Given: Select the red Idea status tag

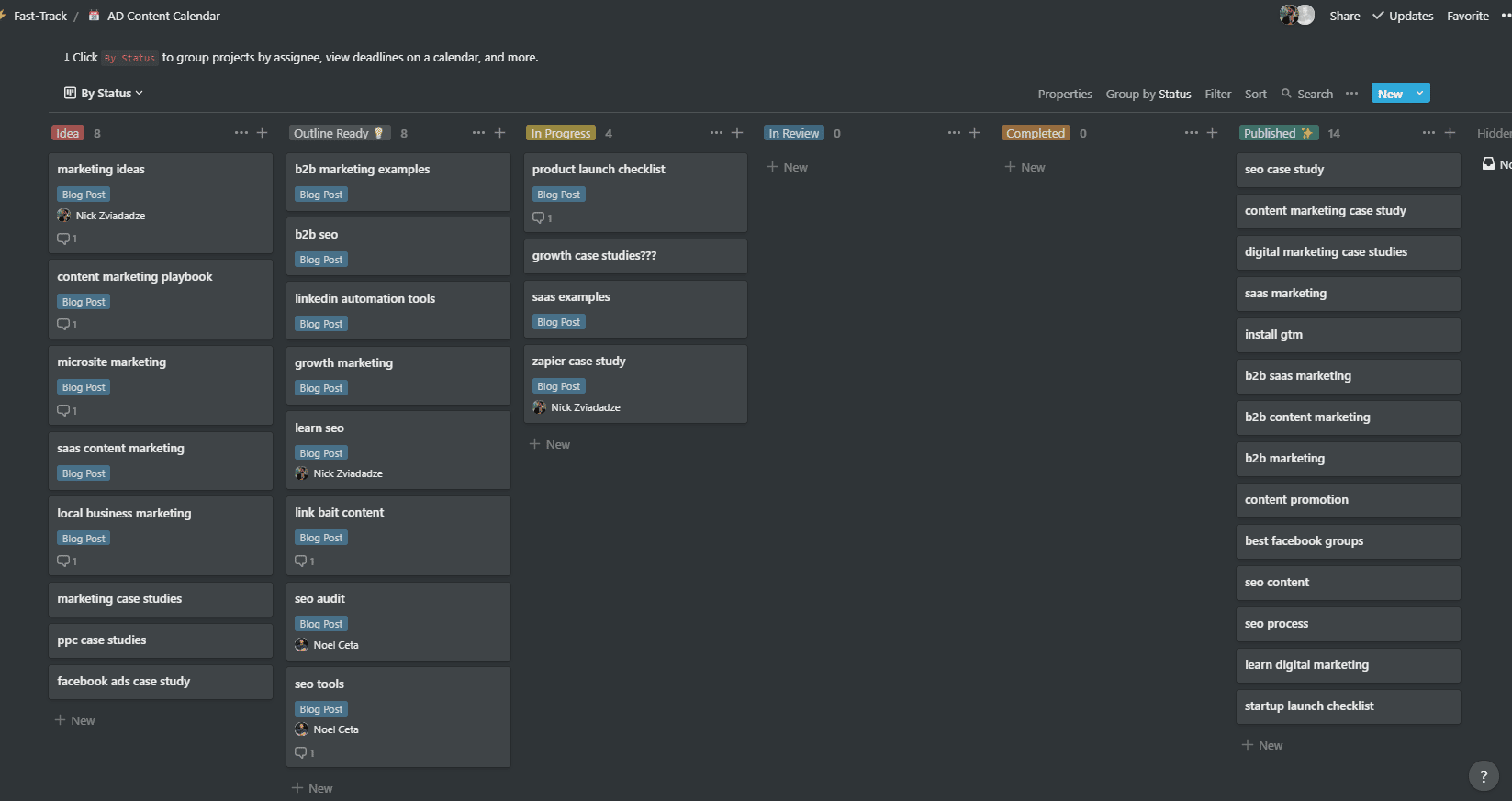Looking at the screenshot, I should click(68, 133).
